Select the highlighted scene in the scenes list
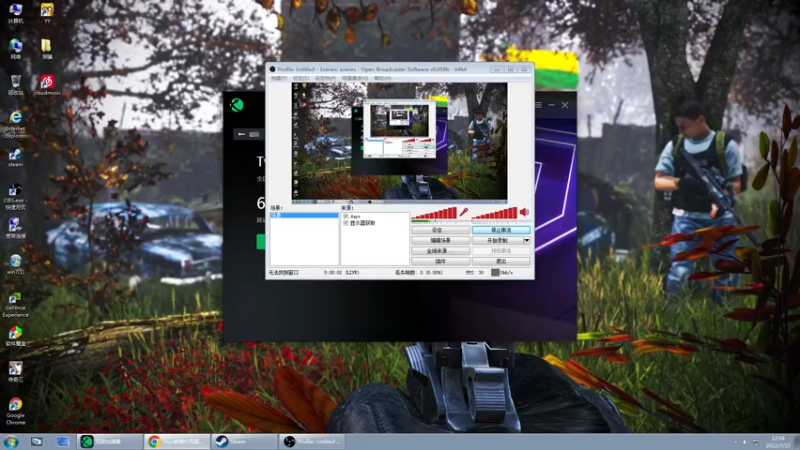 (x=304, y=215)
